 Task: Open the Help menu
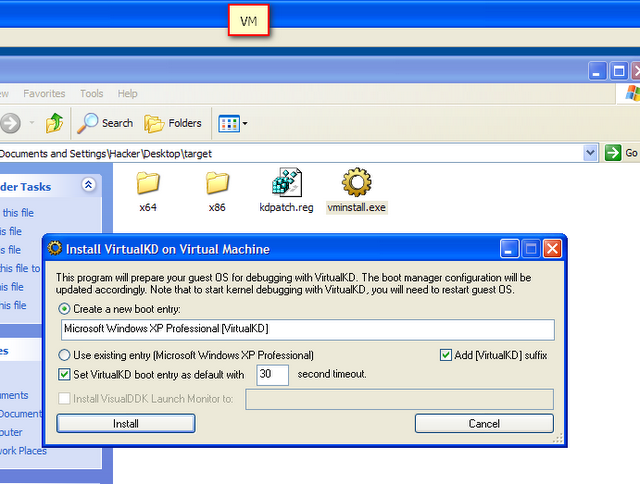127,93
